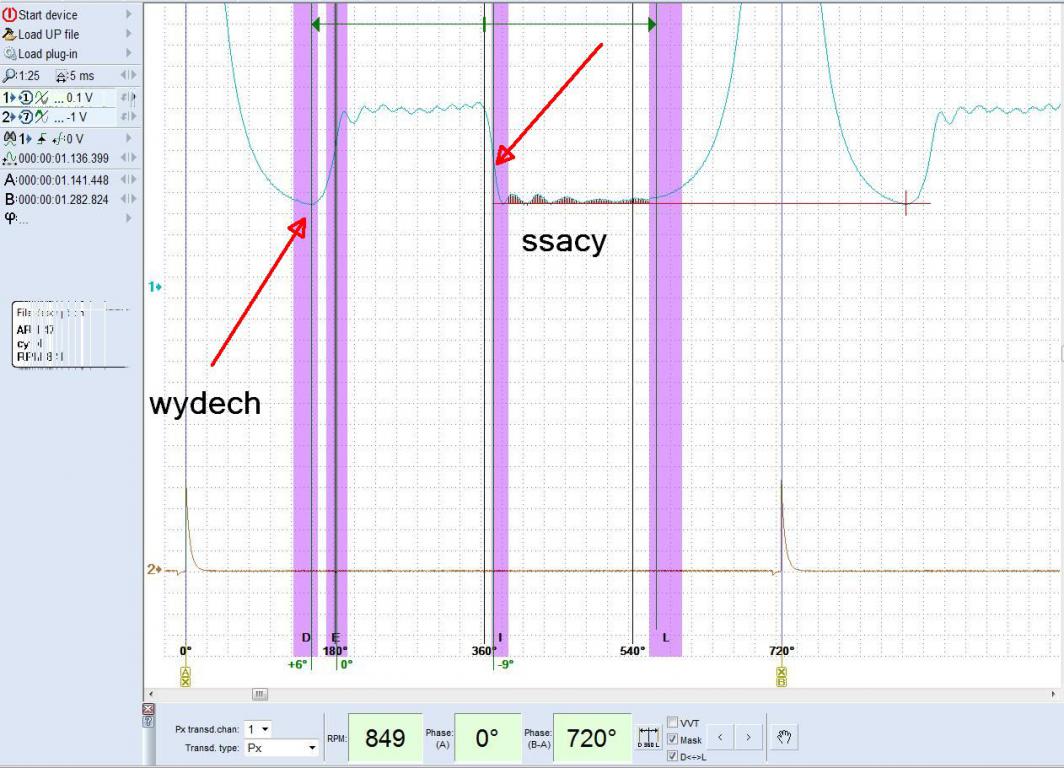Click the yellow cursor A handle below 0°
1064x768 pixels.
(x=185, y=676)
